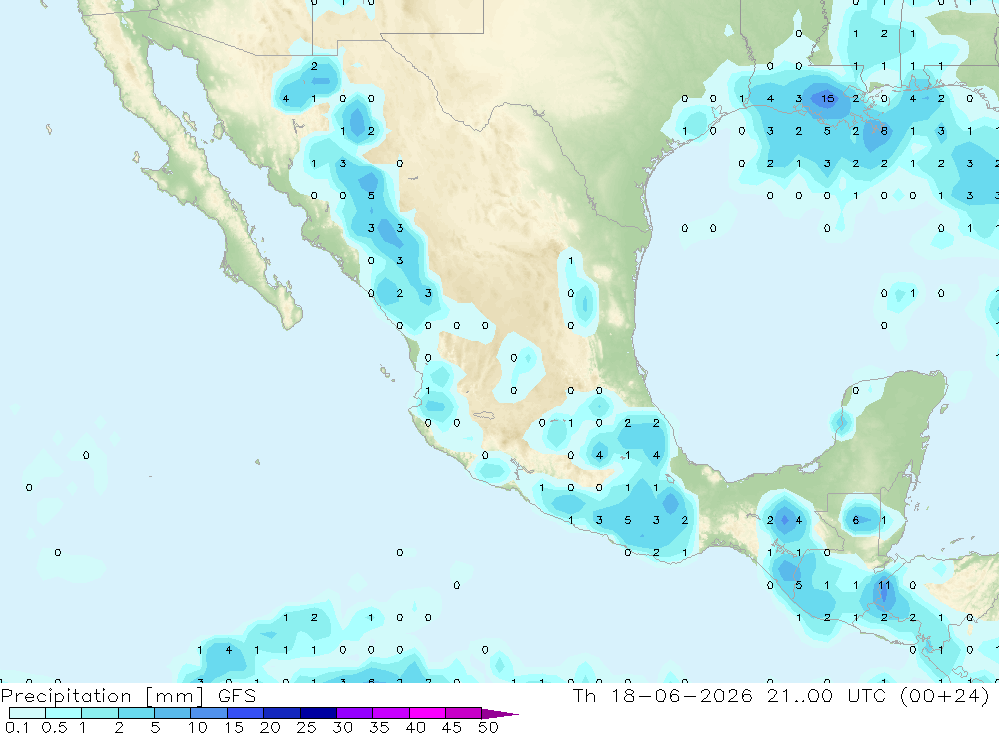1000x733 pixels.
Task: Click the legend label '50'
Action: point(488,727)
